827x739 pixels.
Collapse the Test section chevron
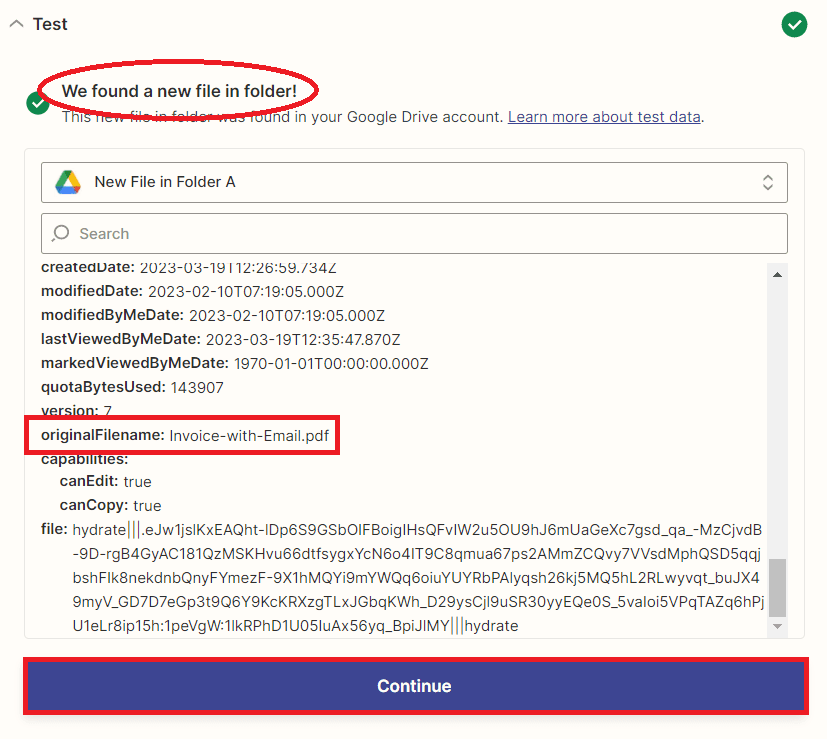16,24
